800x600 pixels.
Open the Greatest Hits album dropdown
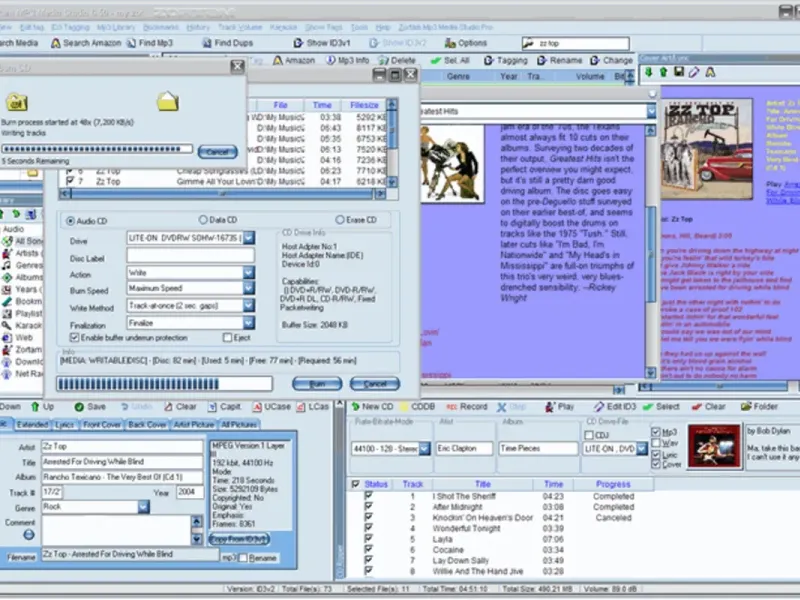651,111
